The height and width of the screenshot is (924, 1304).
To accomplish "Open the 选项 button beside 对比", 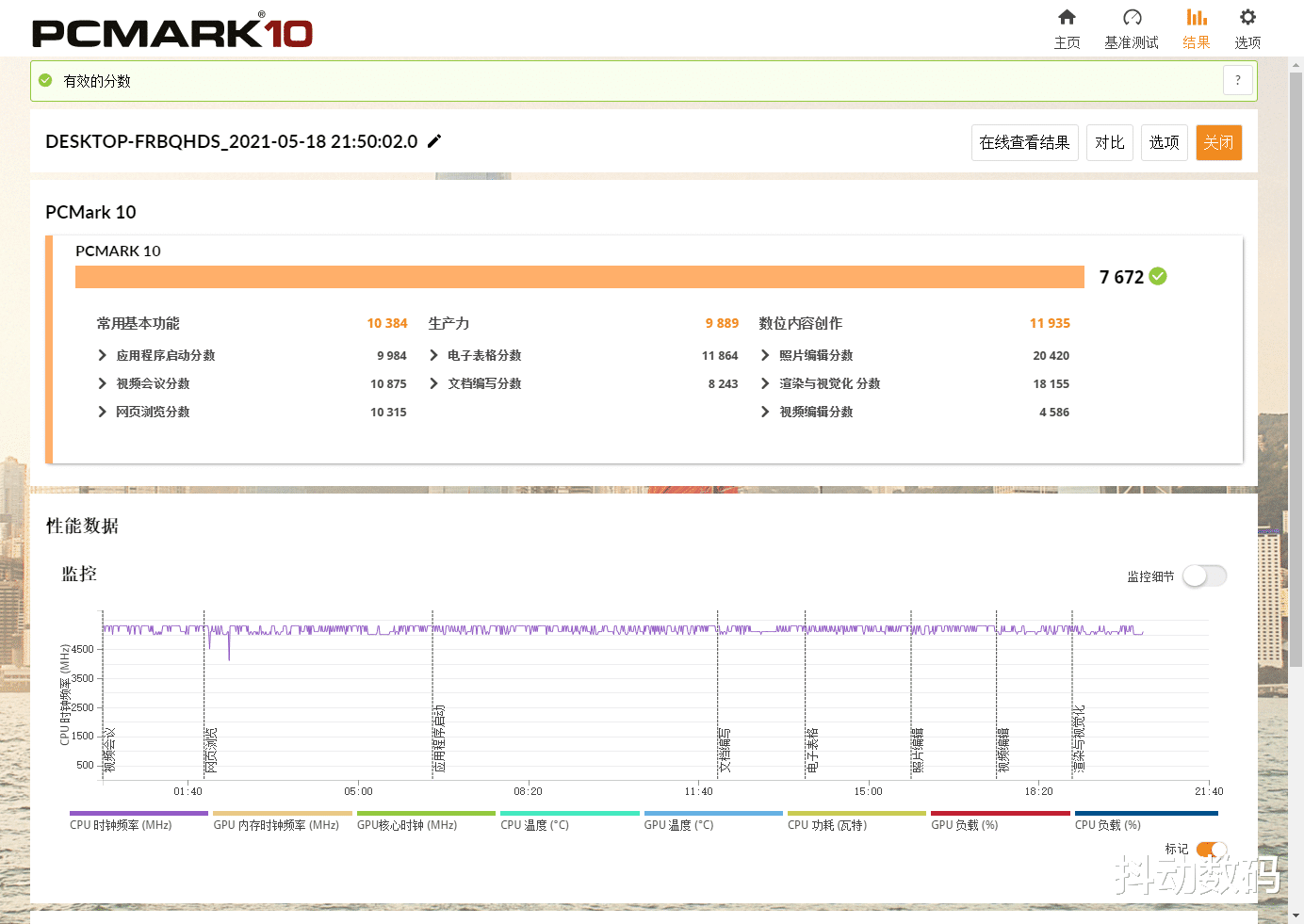I will pyautogui.click(x=1165, y=142).
